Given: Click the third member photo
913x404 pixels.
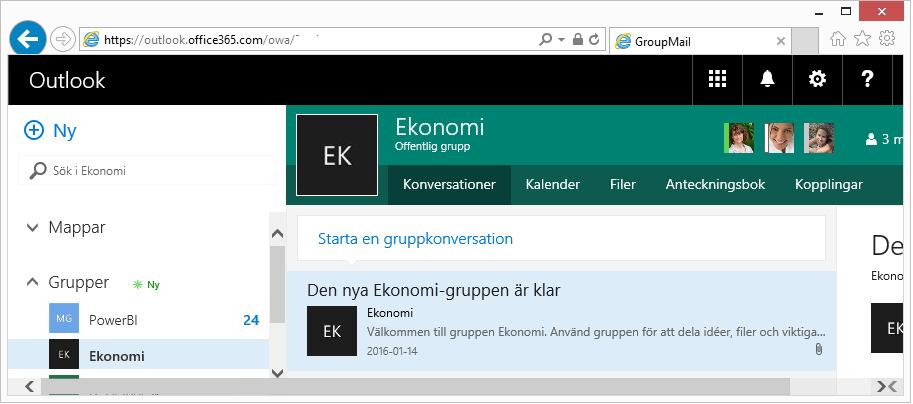Looking at the screenshot, I should click(819, 138).
